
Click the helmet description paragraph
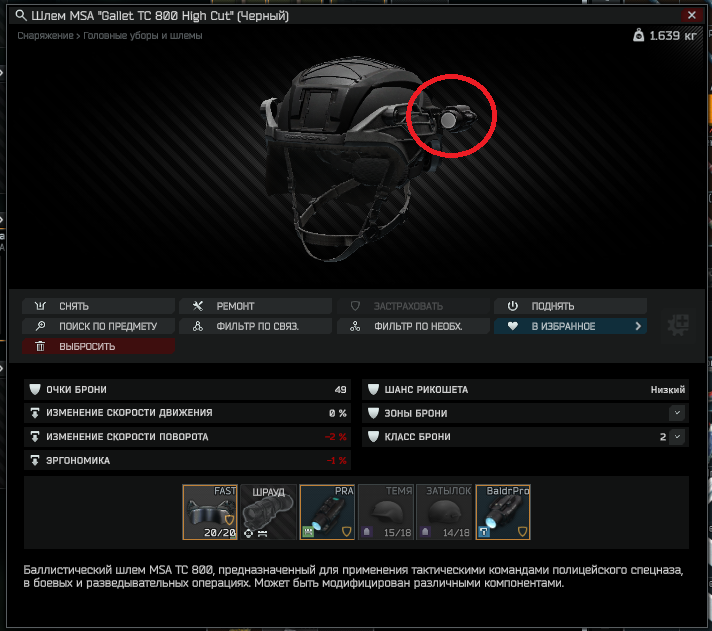coord(353,577)
